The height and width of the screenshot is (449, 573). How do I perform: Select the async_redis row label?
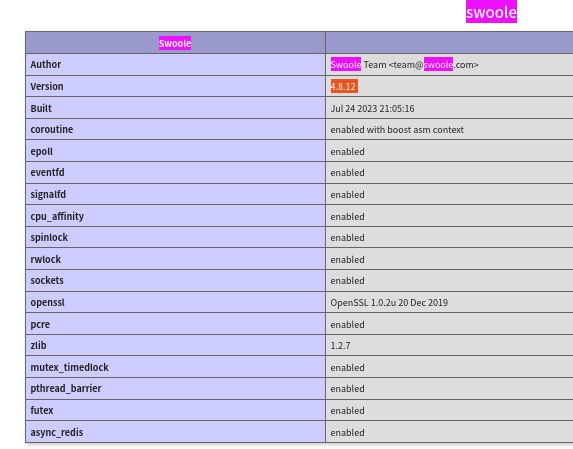(x=57, y=432)
